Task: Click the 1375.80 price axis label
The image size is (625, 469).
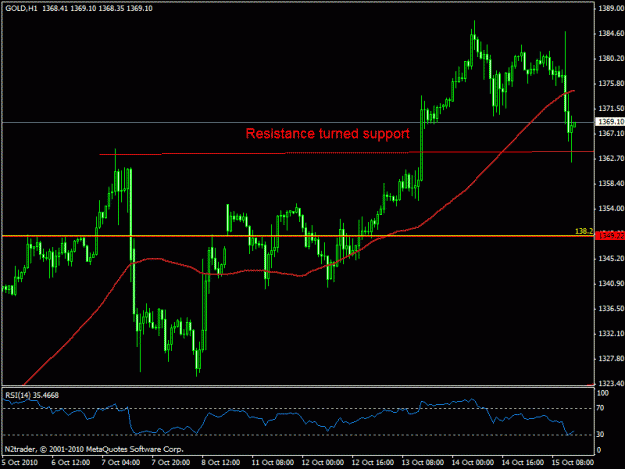Action: (611, 83)
